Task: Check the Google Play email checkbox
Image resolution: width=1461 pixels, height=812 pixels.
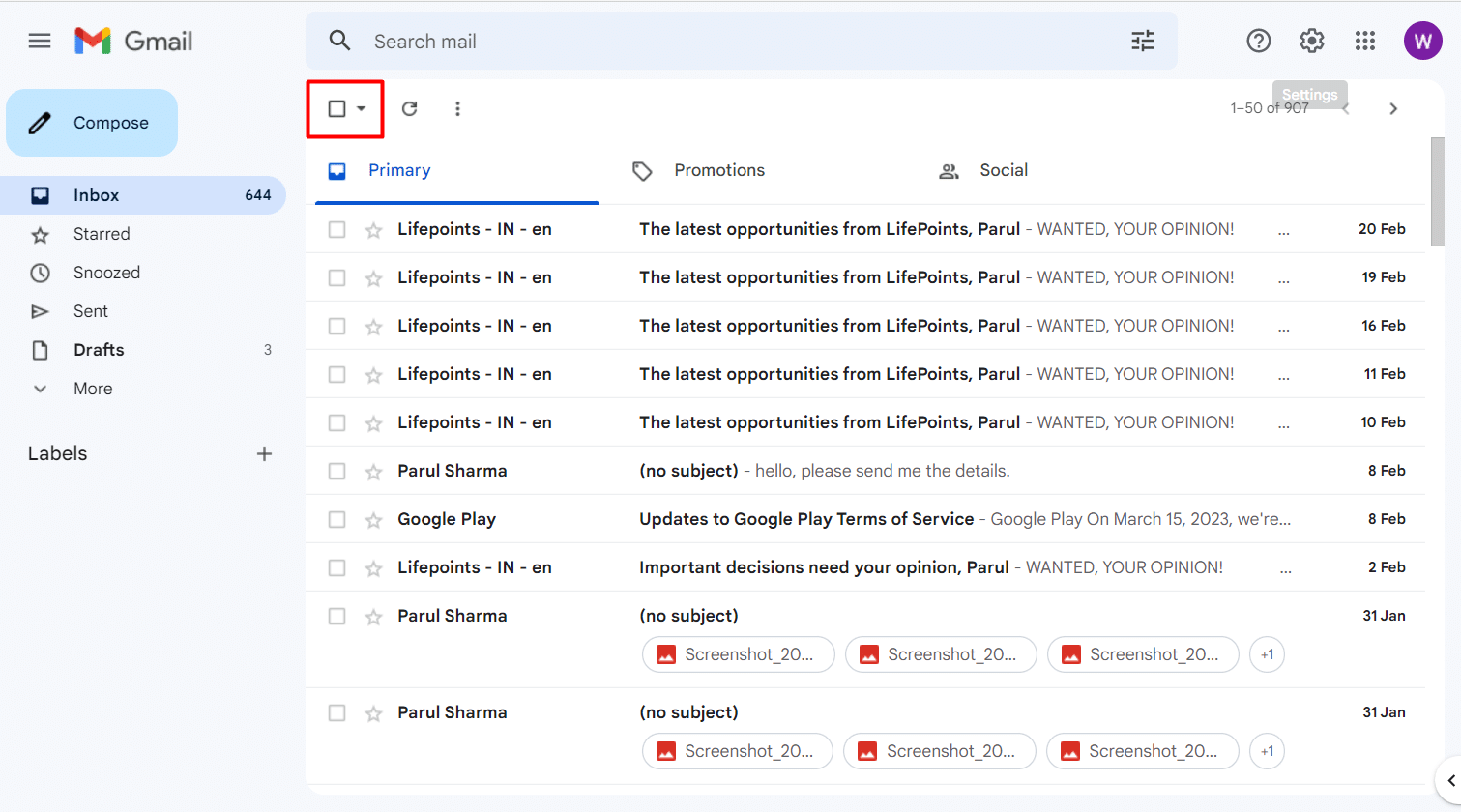Action: (336, 519)
